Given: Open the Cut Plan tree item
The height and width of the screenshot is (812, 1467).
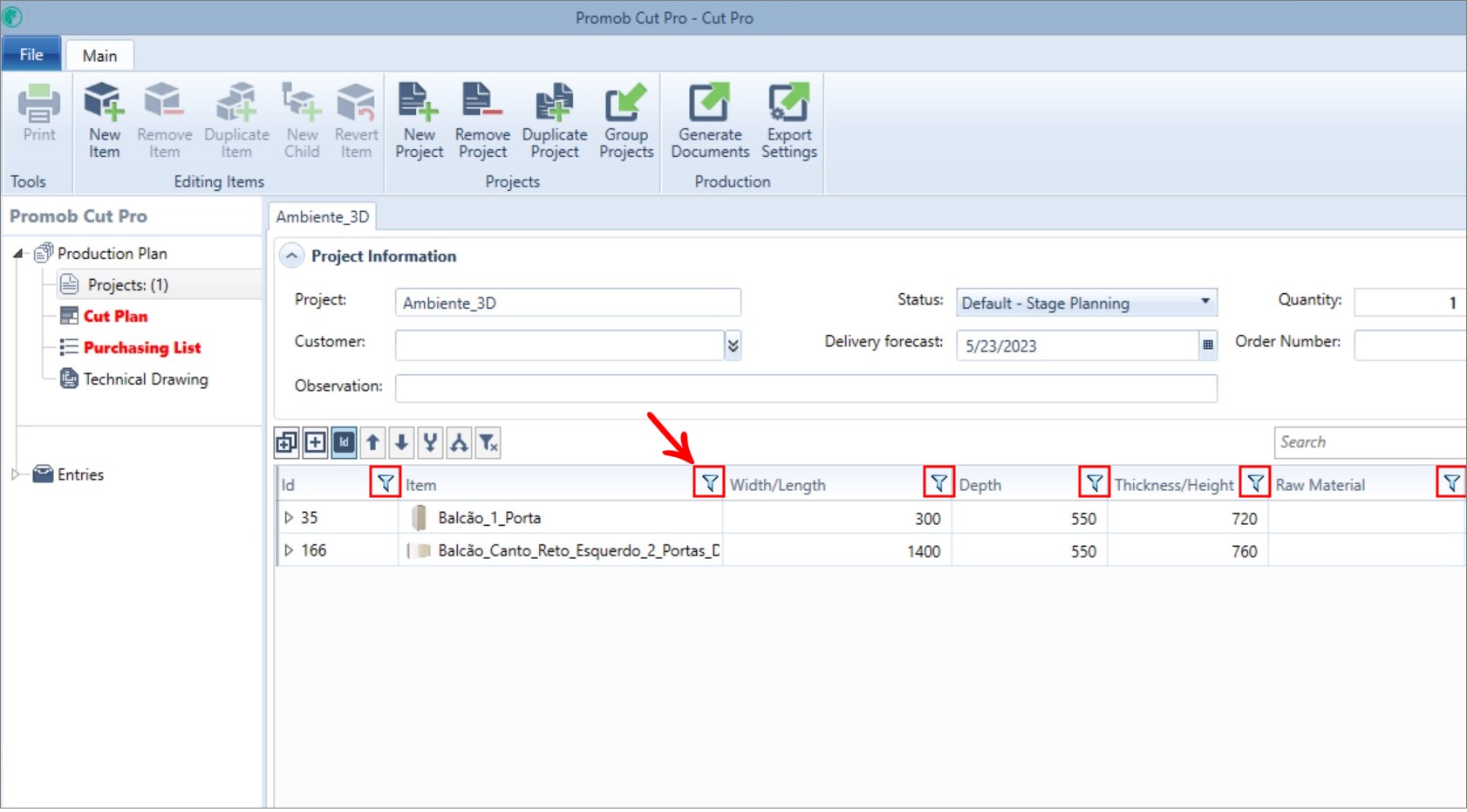Looking at the screenshot, I should click(x=115, y=317).
